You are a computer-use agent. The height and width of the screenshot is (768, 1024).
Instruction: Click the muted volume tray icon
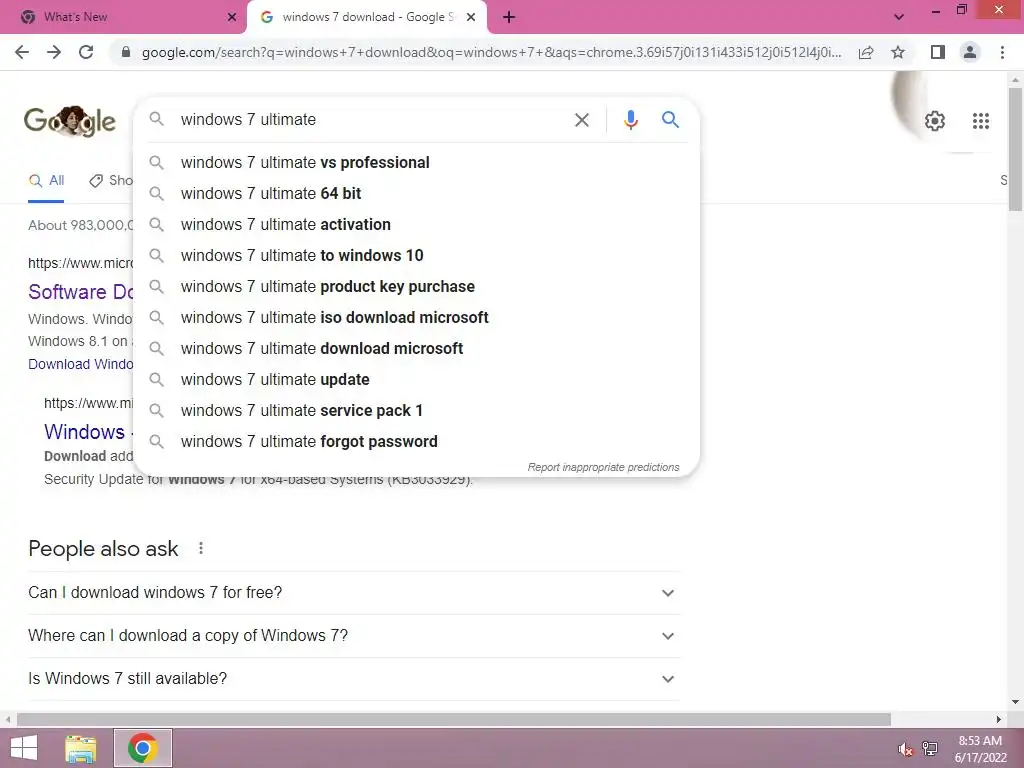tap(905, 749)
